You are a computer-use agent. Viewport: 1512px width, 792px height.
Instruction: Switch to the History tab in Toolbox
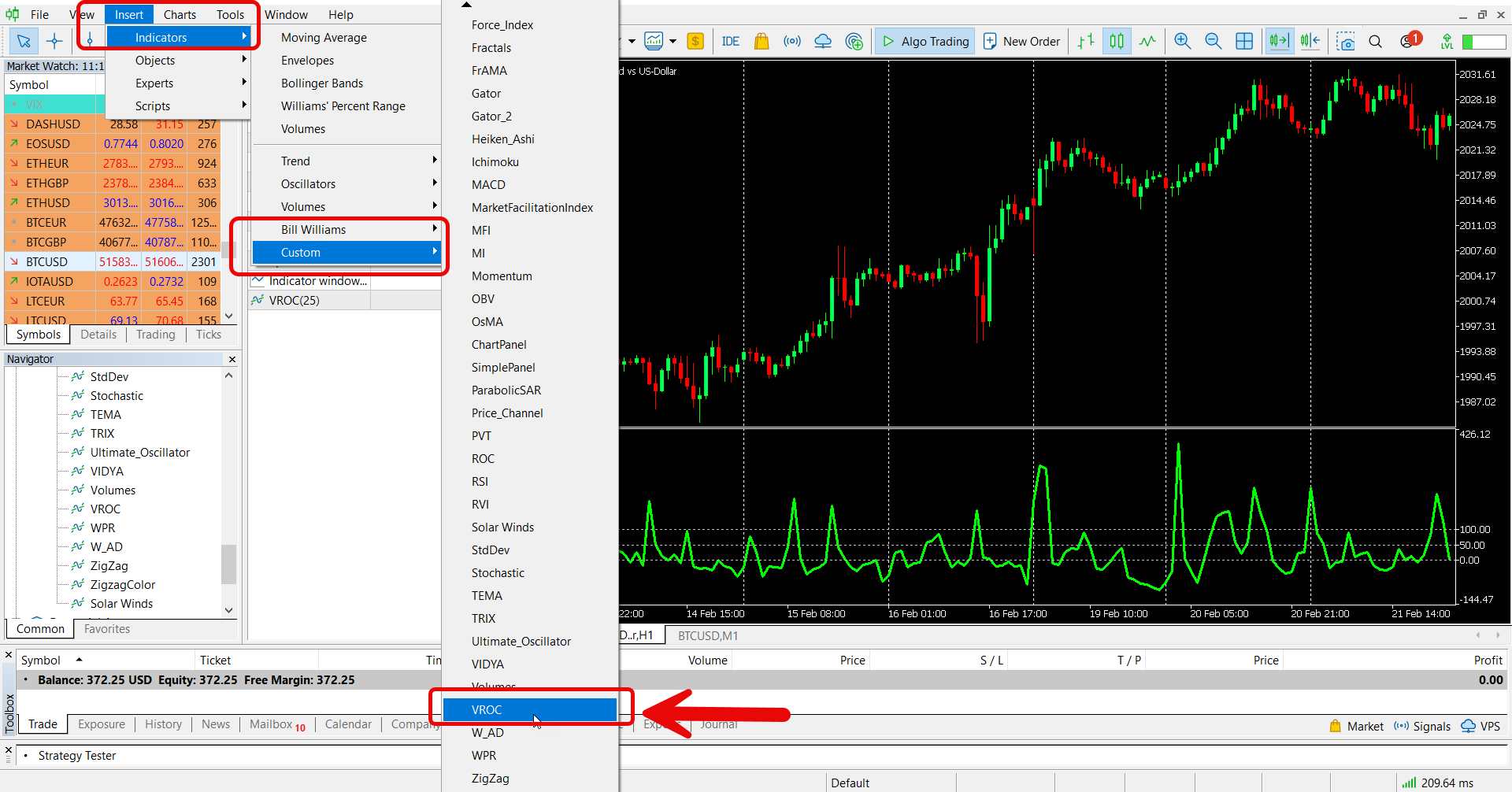pos(163,724)
